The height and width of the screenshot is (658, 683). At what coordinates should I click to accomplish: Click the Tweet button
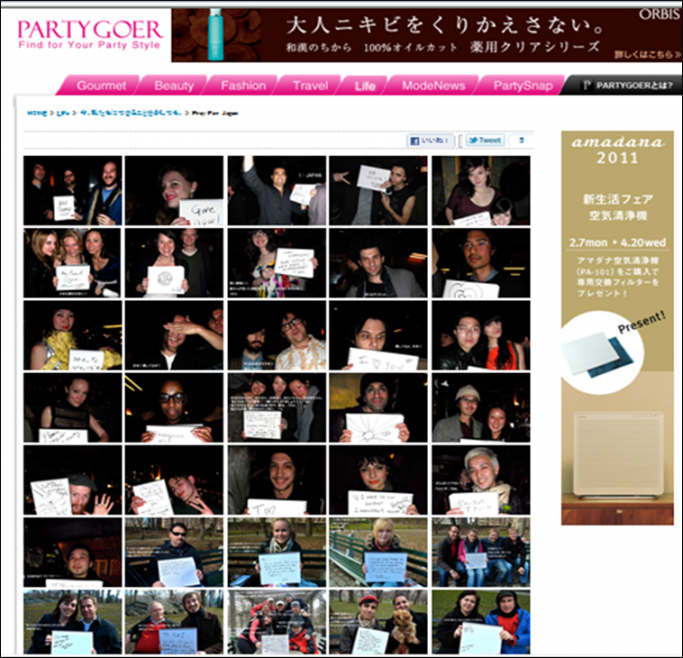pos(483,141)
